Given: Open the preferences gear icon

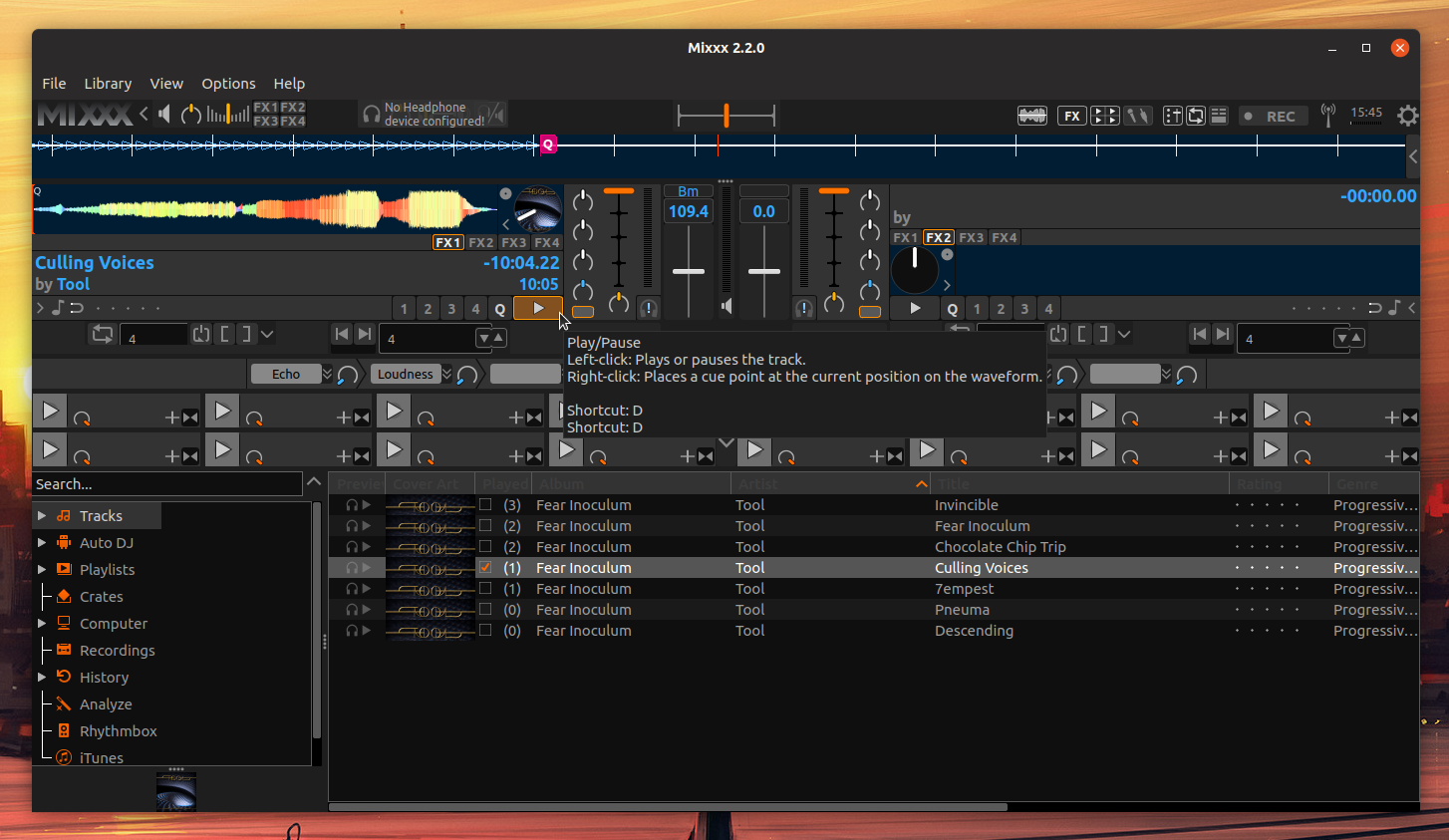Looking at the screenshot, I should coord(1407,116).
